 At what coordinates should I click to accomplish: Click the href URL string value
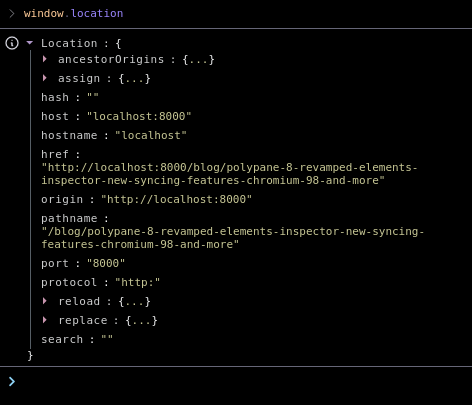coord(229,174)
